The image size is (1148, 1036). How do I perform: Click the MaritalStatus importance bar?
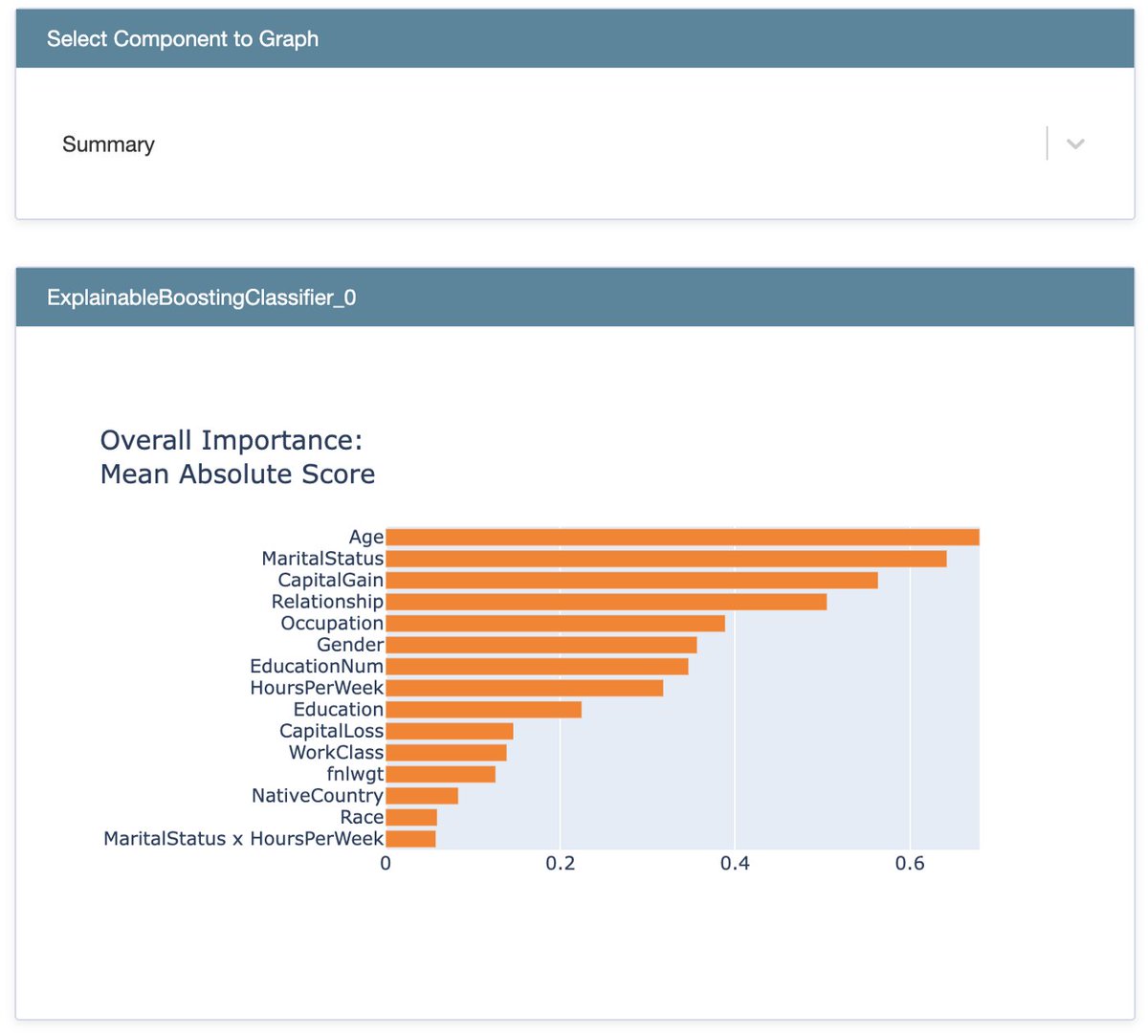pos(666,559)
